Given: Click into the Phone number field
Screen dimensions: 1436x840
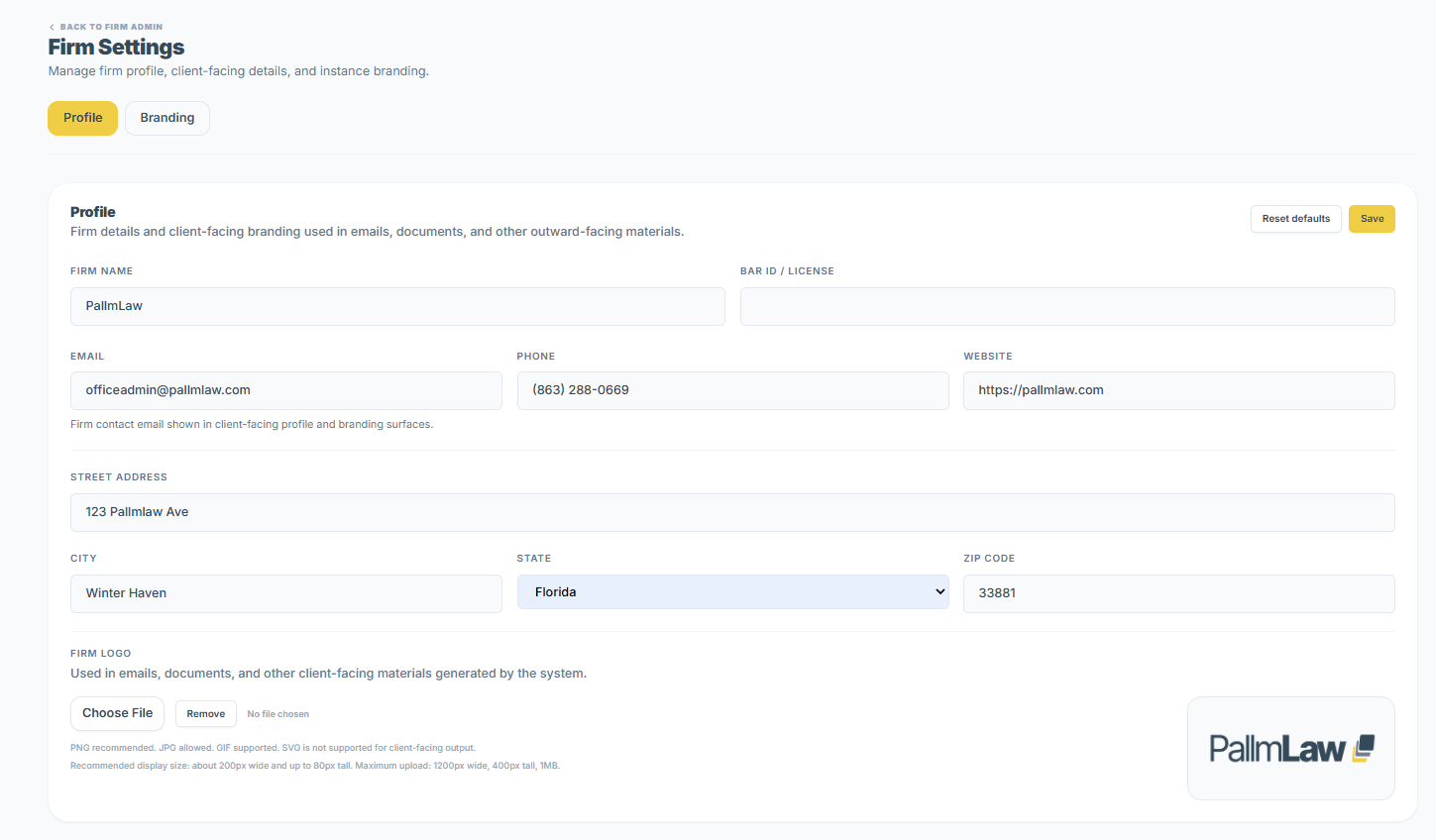Looking at the screenshot, I should tap(732, 390).
